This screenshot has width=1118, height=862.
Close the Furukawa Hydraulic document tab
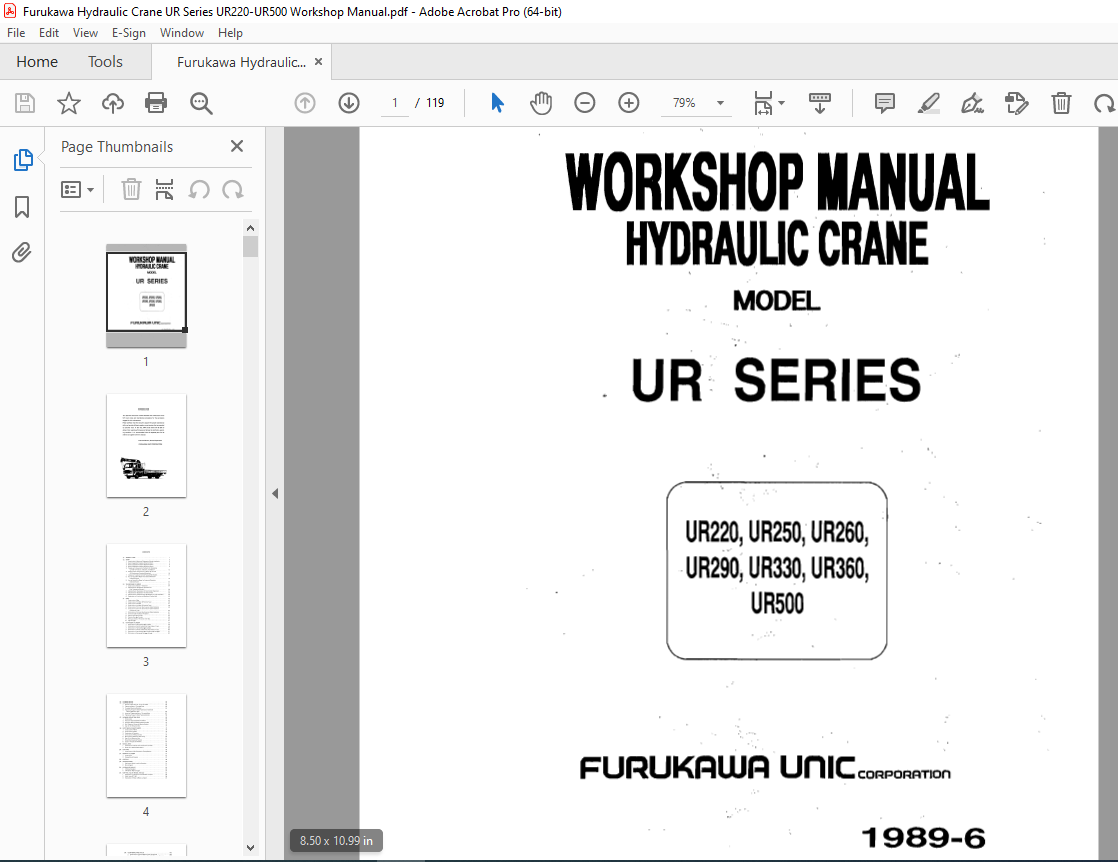pos(319,62)
